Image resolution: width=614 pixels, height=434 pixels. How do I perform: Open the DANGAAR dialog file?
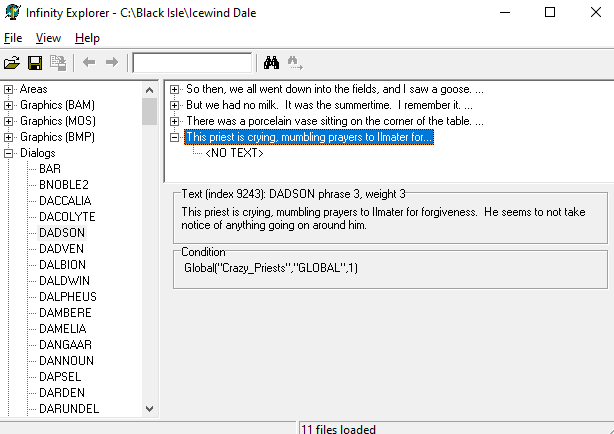[x=65, y=345]
